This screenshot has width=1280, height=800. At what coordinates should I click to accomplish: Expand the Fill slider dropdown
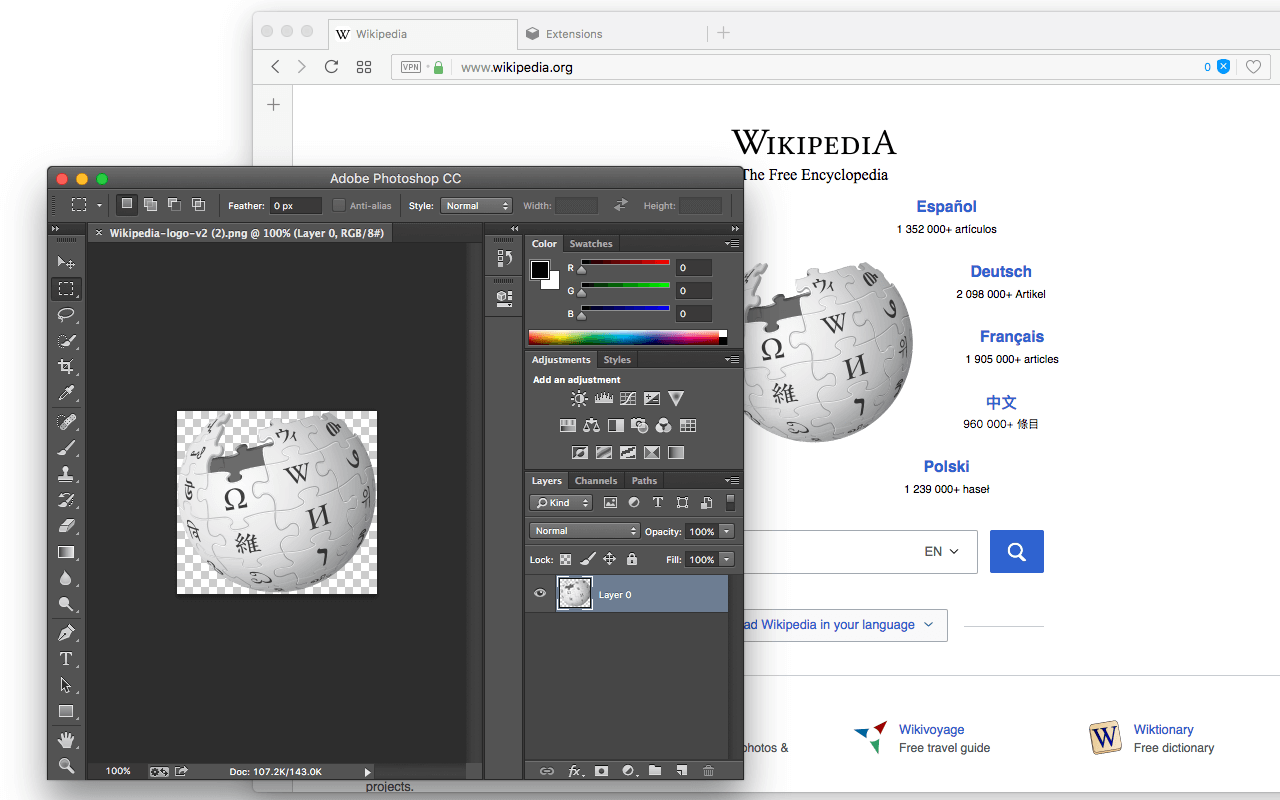[727, 559]
